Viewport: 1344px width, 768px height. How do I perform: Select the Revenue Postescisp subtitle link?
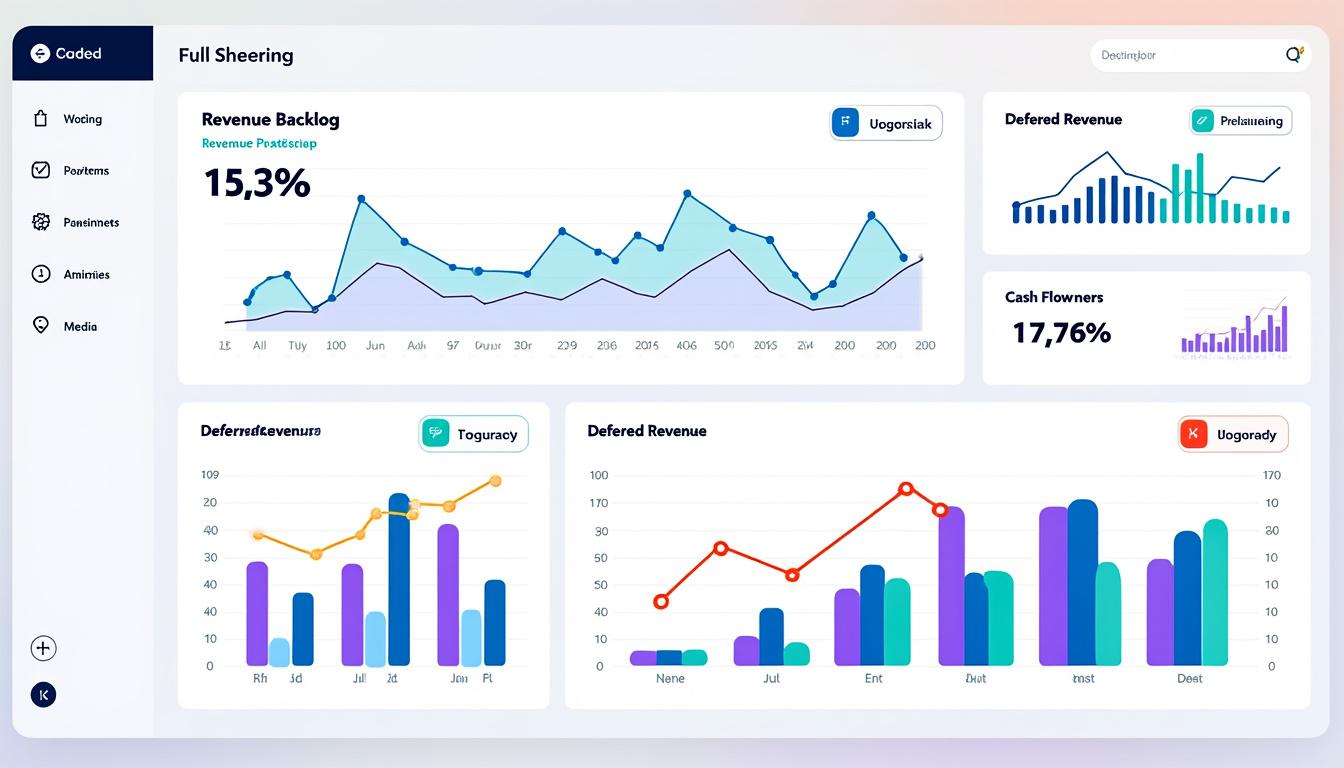259,144
